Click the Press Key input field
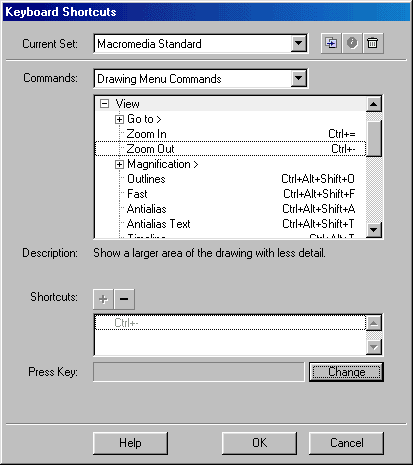 (x=199, y=372)
